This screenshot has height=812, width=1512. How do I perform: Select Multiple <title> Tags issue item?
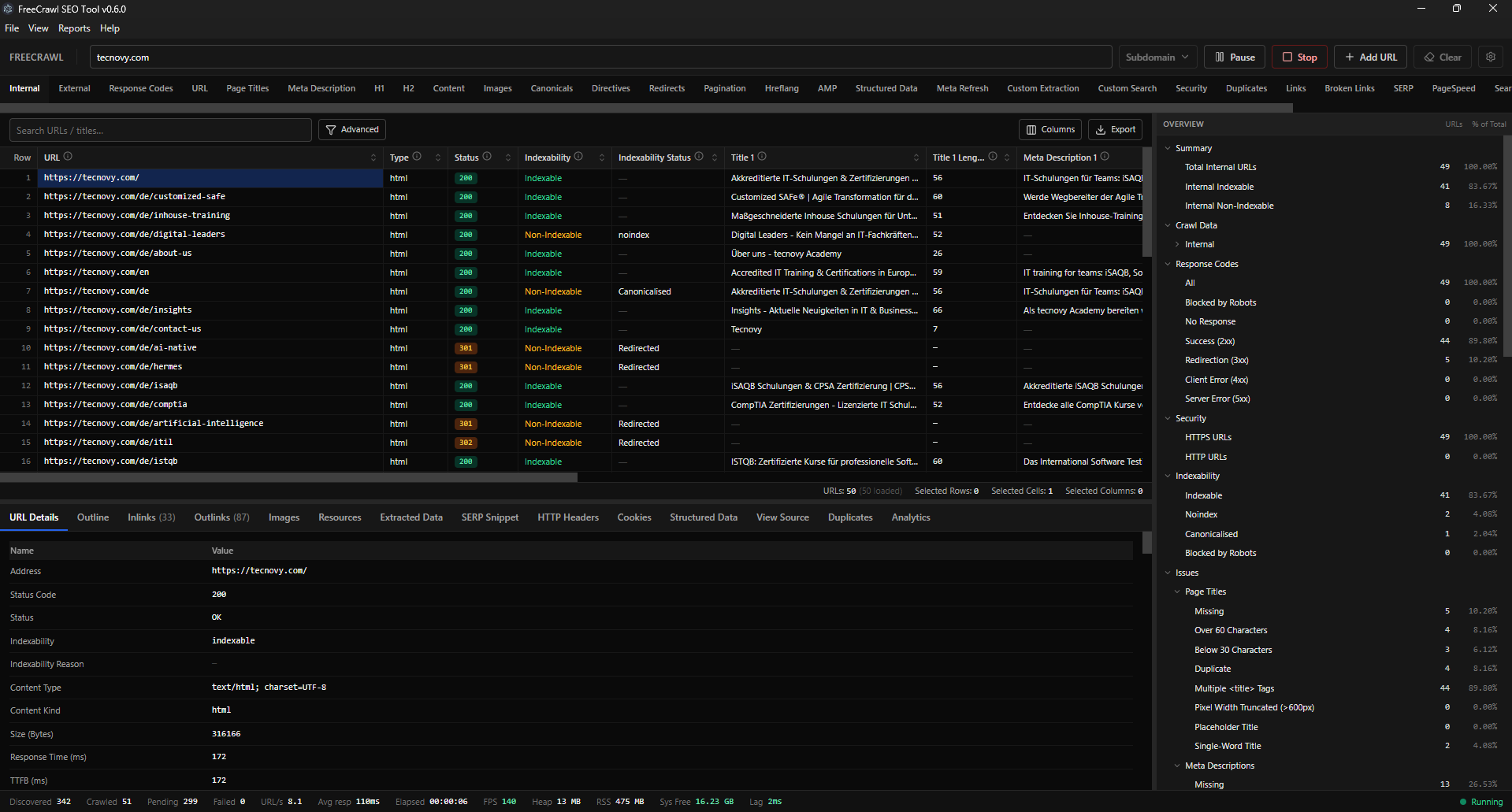(x=1234, y=688)
